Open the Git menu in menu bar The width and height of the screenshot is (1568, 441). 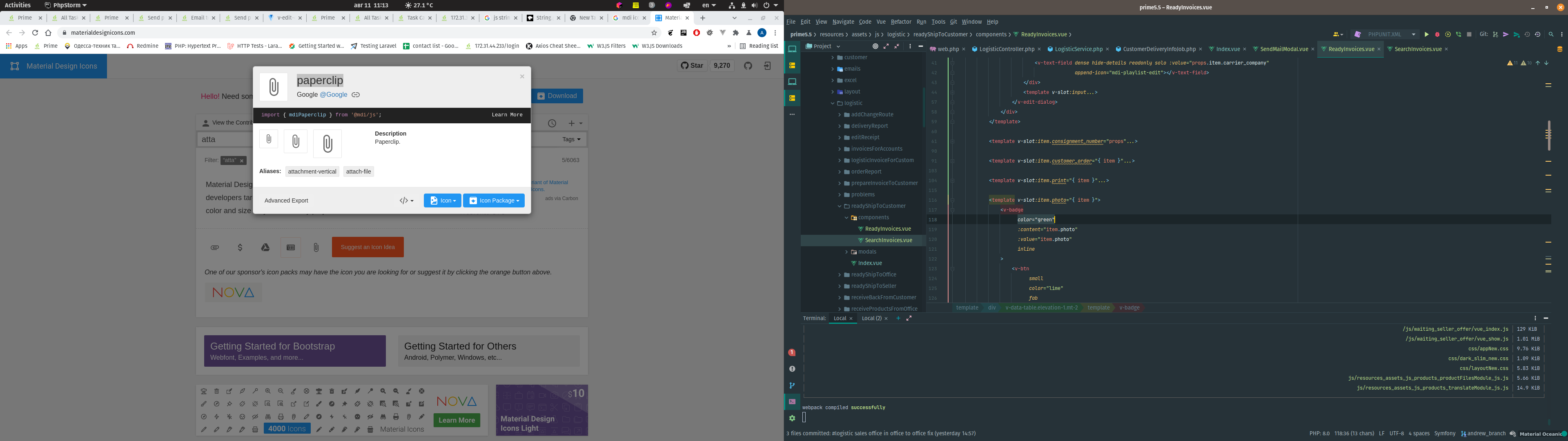tap(953, 22)
